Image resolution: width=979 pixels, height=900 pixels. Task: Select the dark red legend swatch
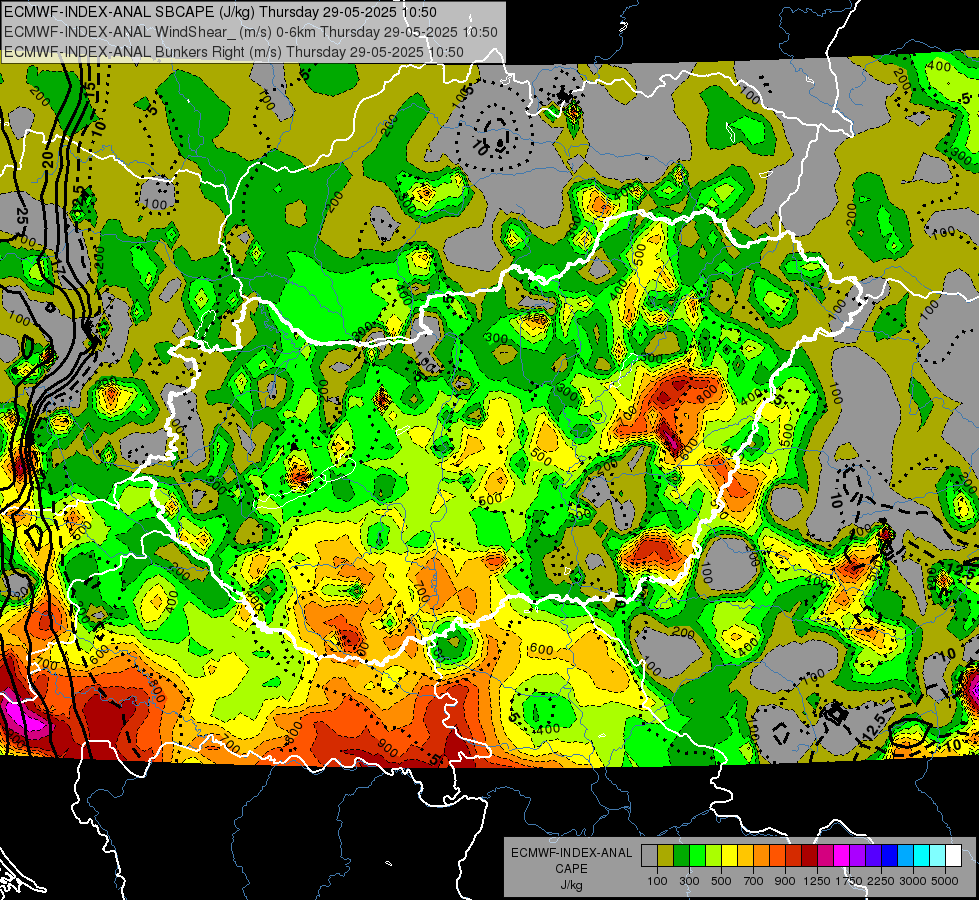click(x=810, y=855)
